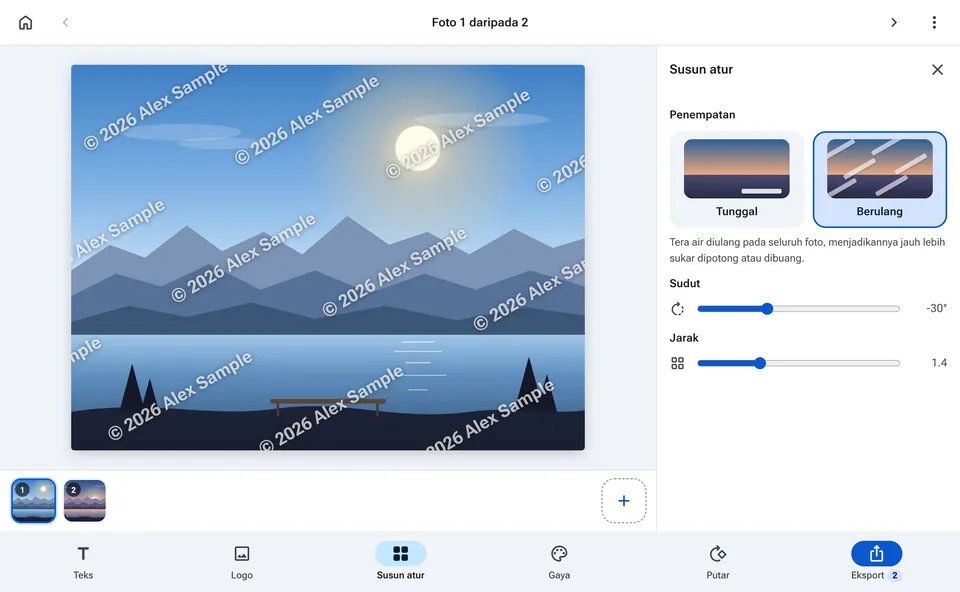Open the Susun atur tab
The width and height of the screenshot is (960, 592).
(x=400, y=561)
